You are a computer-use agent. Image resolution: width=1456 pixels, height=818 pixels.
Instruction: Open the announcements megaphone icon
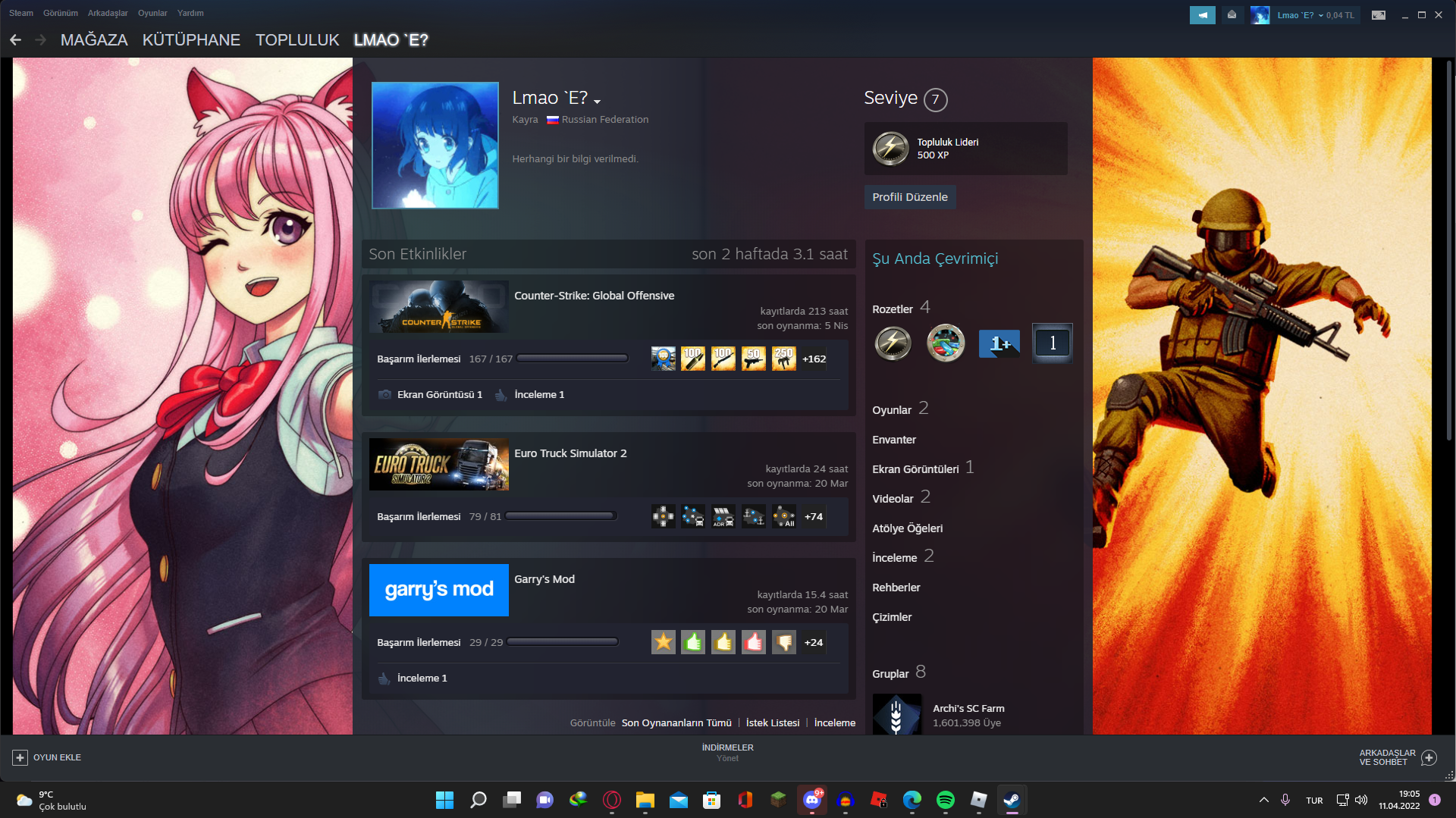click(1202, 15)
